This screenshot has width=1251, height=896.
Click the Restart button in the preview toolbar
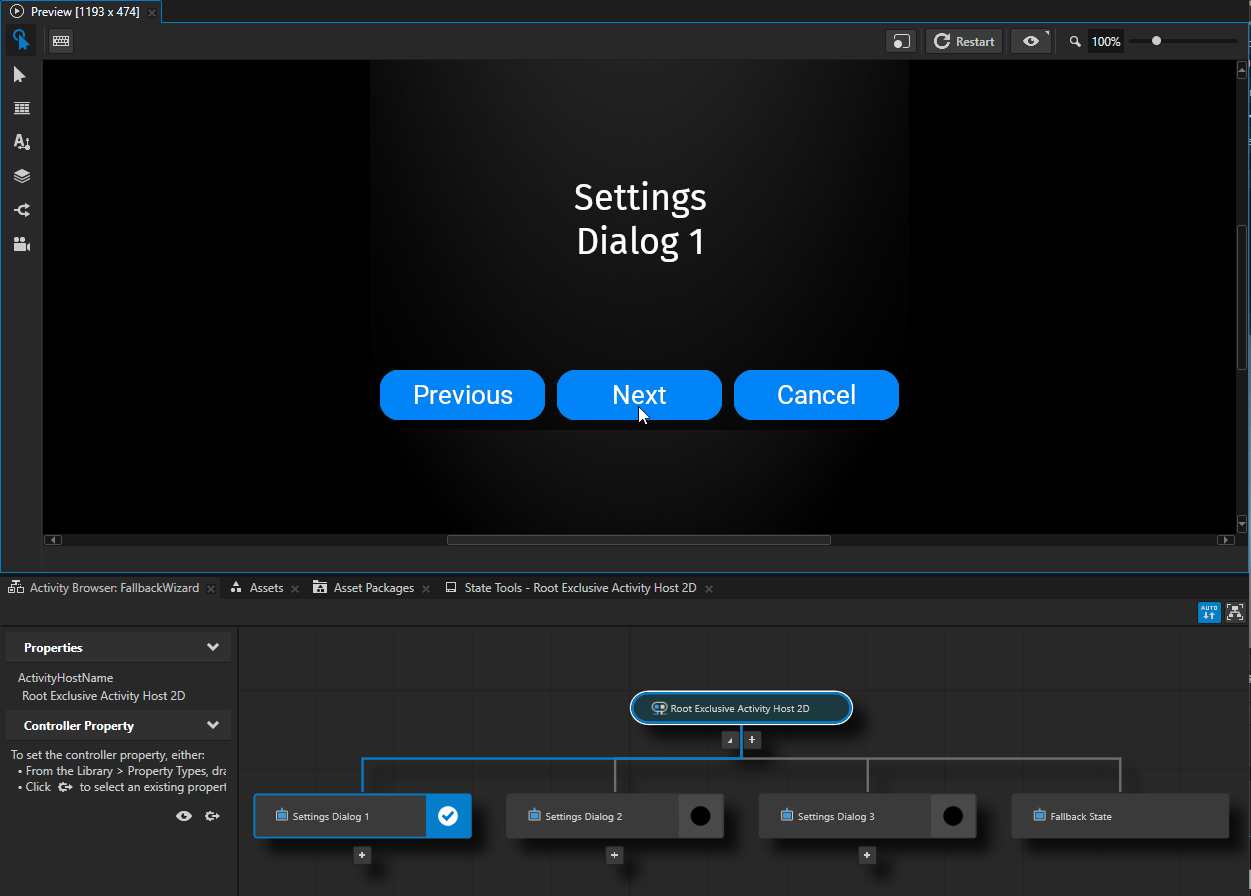point(962,40)
